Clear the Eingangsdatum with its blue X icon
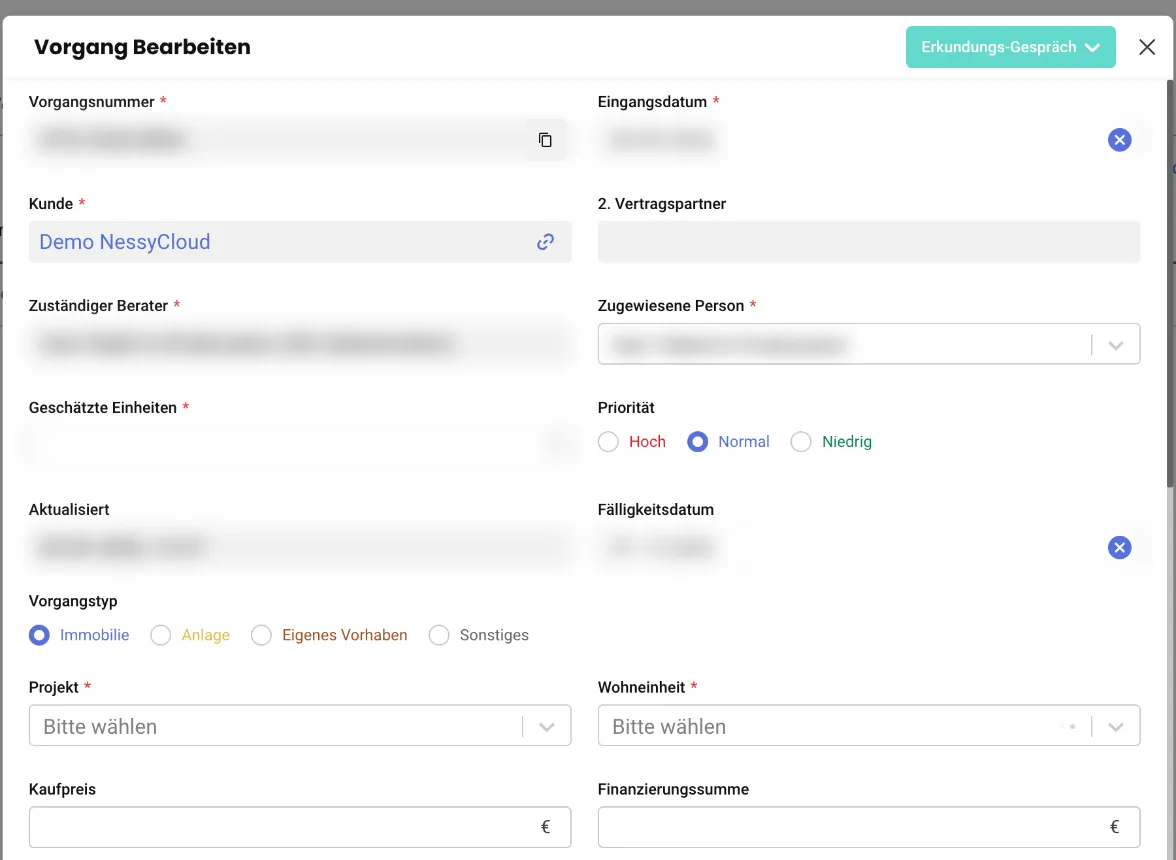The width and height of the screenshot is (1176, 860). coord(1119,139)
